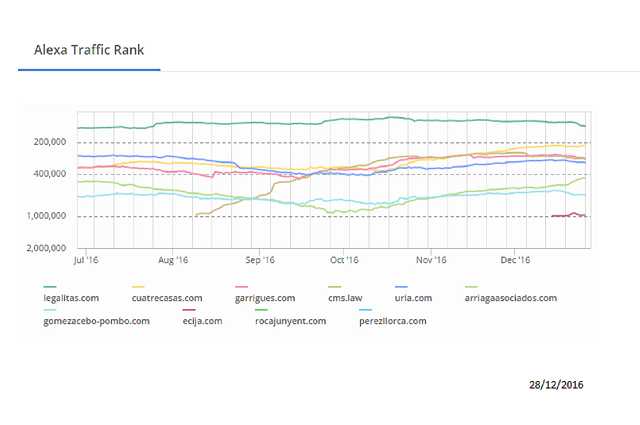The image size is (640, 425).
Task: Select the perezllorca.com legend label
Action: pyautogui.click(x=393, y=321)
